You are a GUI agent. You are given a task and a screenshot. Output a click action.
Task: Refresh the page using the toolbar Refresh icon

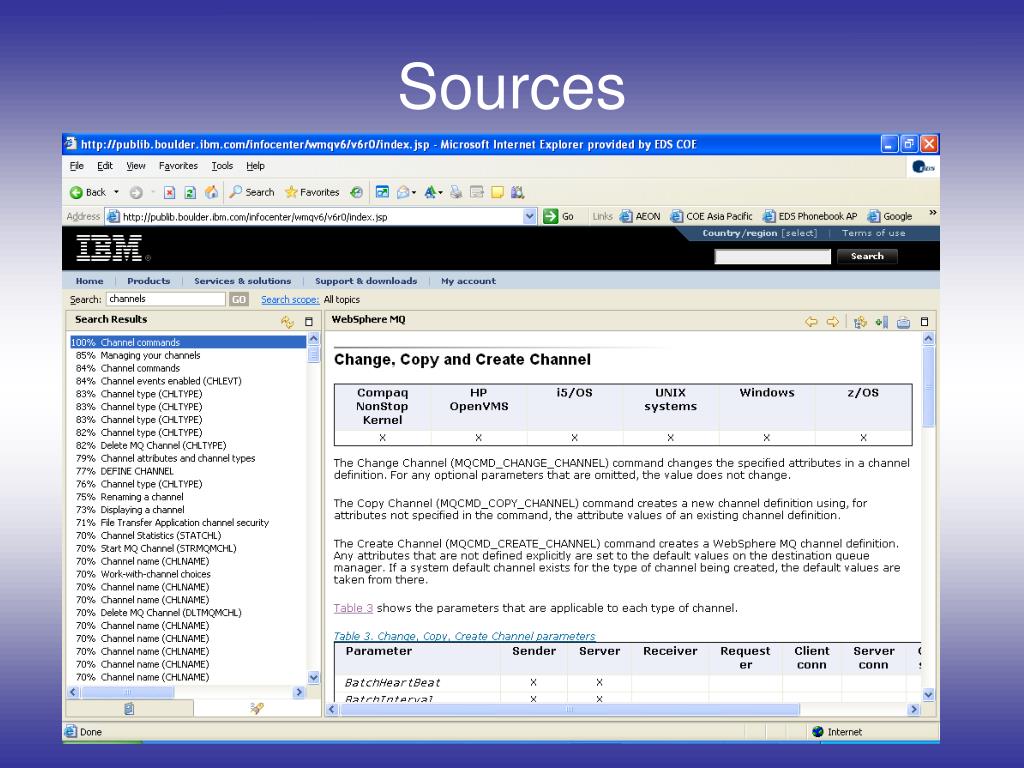point(190,193)
